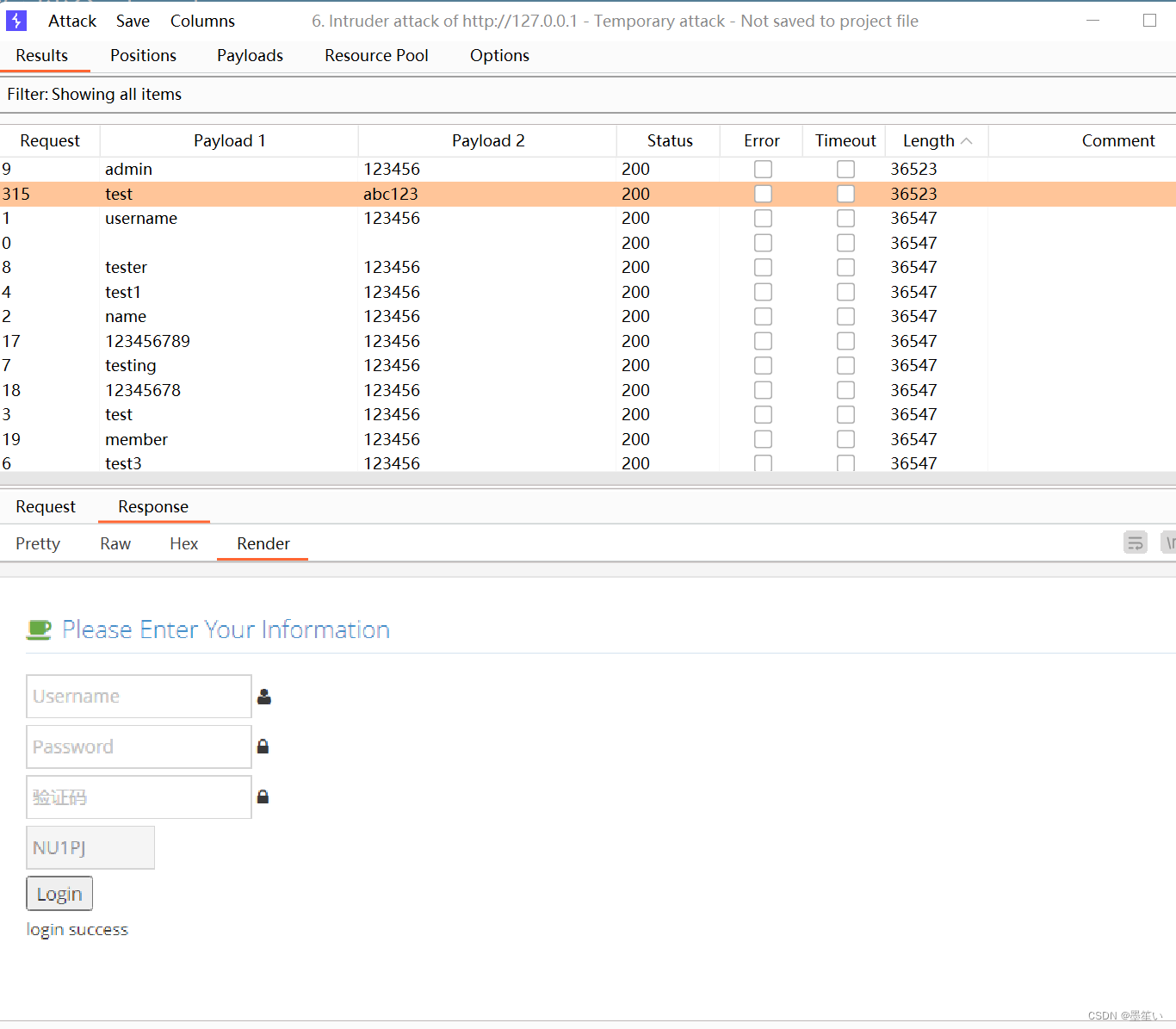Image resolution: width=1176 pixels, height=1029 pixels.
Task: Switch to Hex view
Action: (183, 544)
